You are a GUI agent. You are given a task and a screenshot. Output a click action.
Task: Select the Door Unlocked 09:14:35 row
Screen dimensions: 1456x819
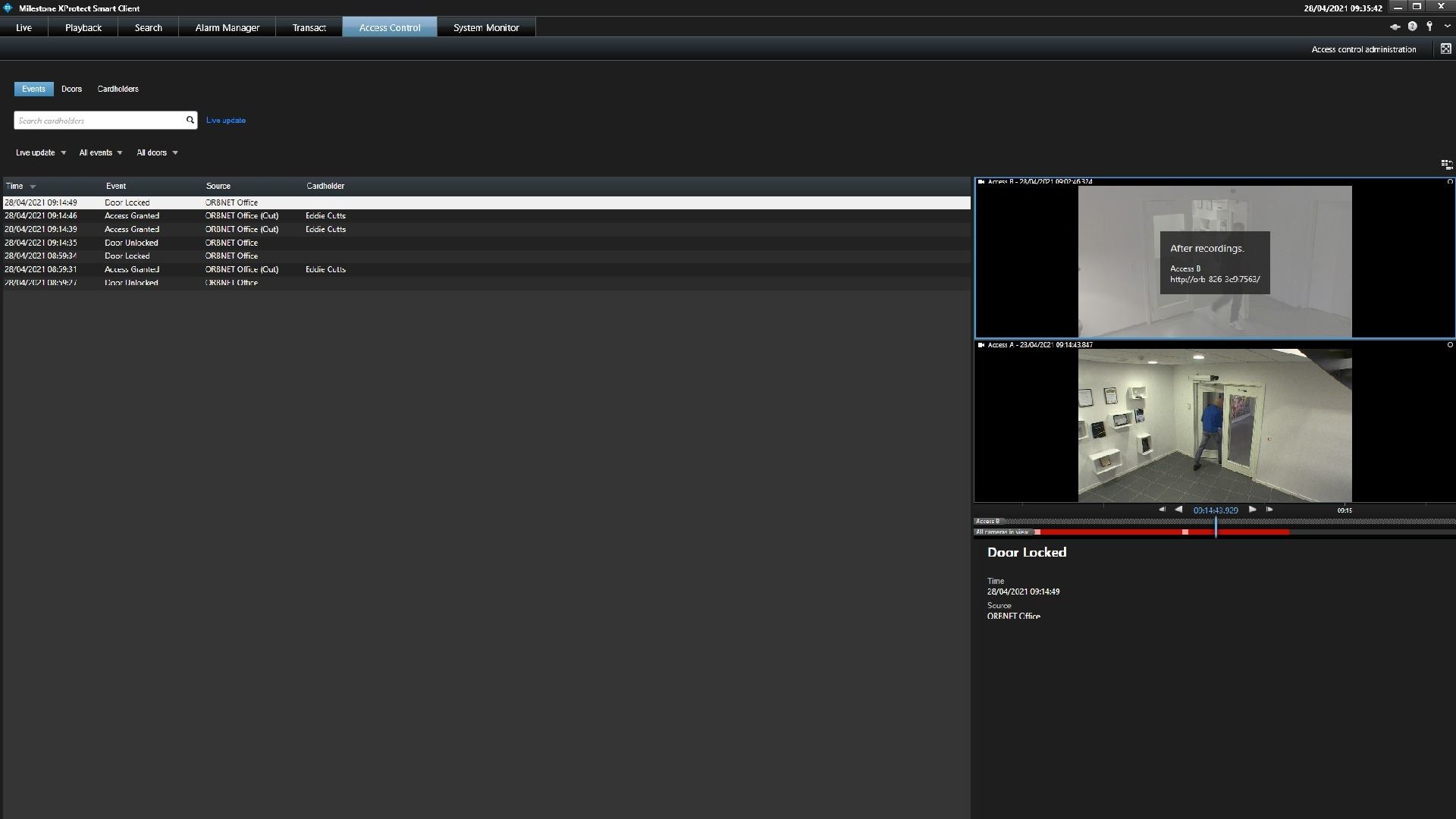(x=487, y=243)
